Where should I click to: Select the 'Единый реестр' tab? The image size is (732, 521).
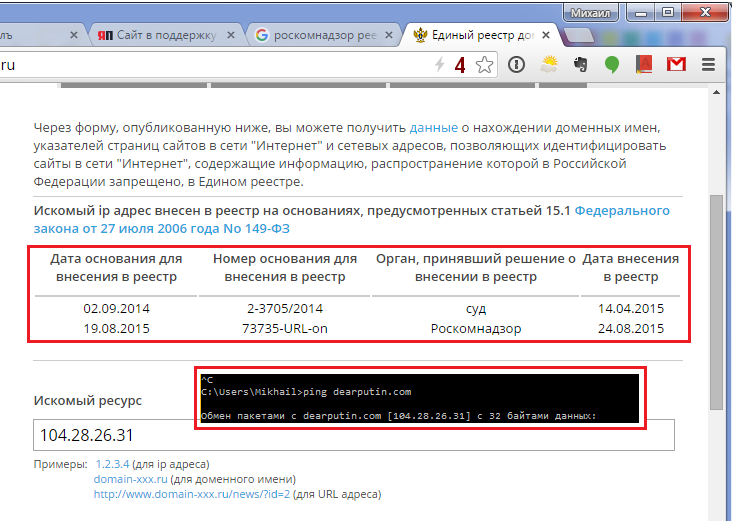tap(481, 35)
